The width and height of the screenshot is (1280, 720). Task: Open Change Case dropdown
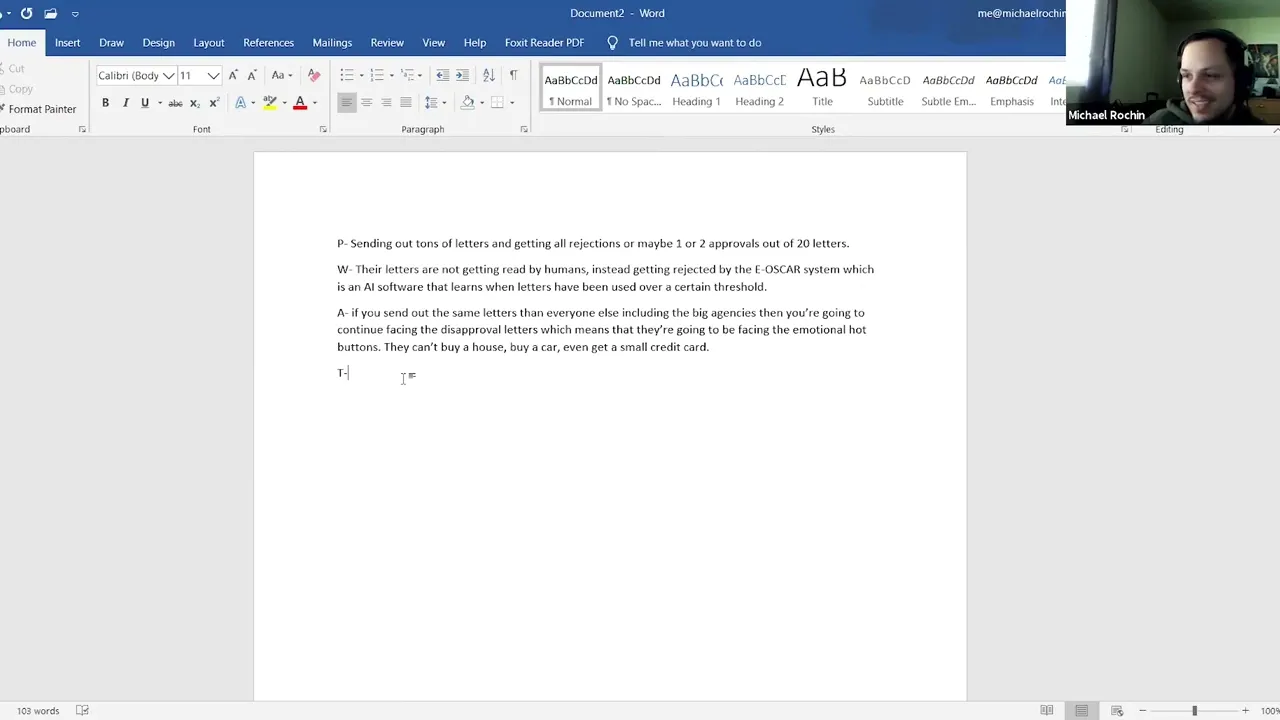[282, 75]
